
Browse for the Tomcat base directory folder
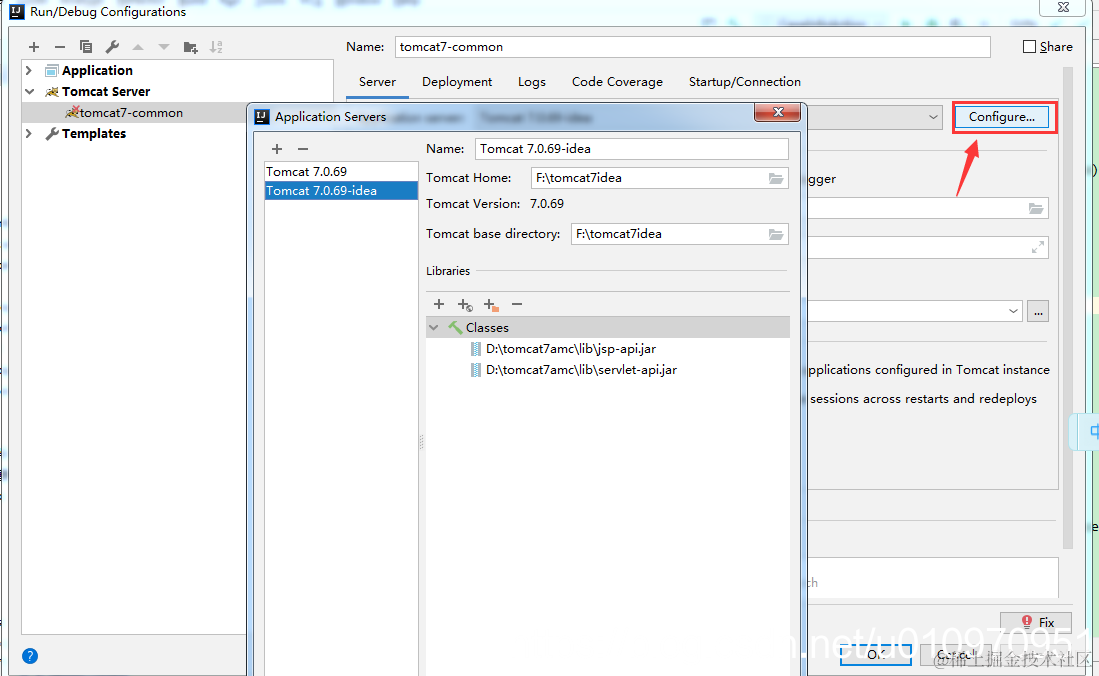pyautogui.click(x=775, y=234)
